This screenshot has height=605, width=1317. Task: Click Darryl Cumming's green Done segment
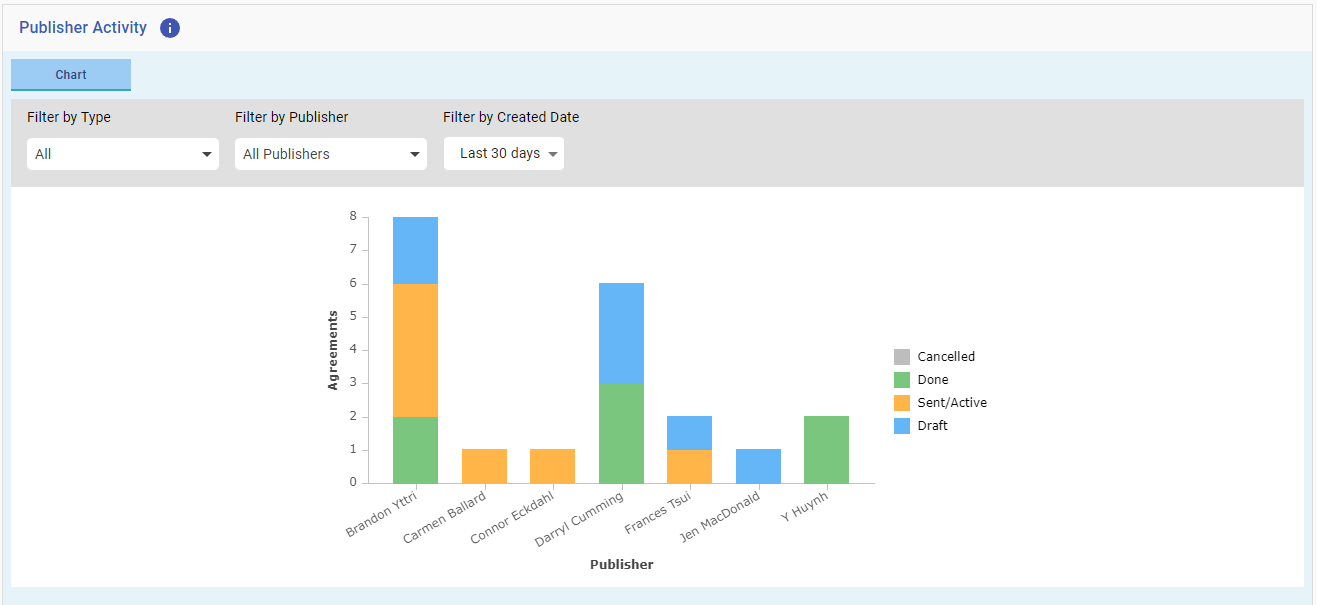pos(621,433)
